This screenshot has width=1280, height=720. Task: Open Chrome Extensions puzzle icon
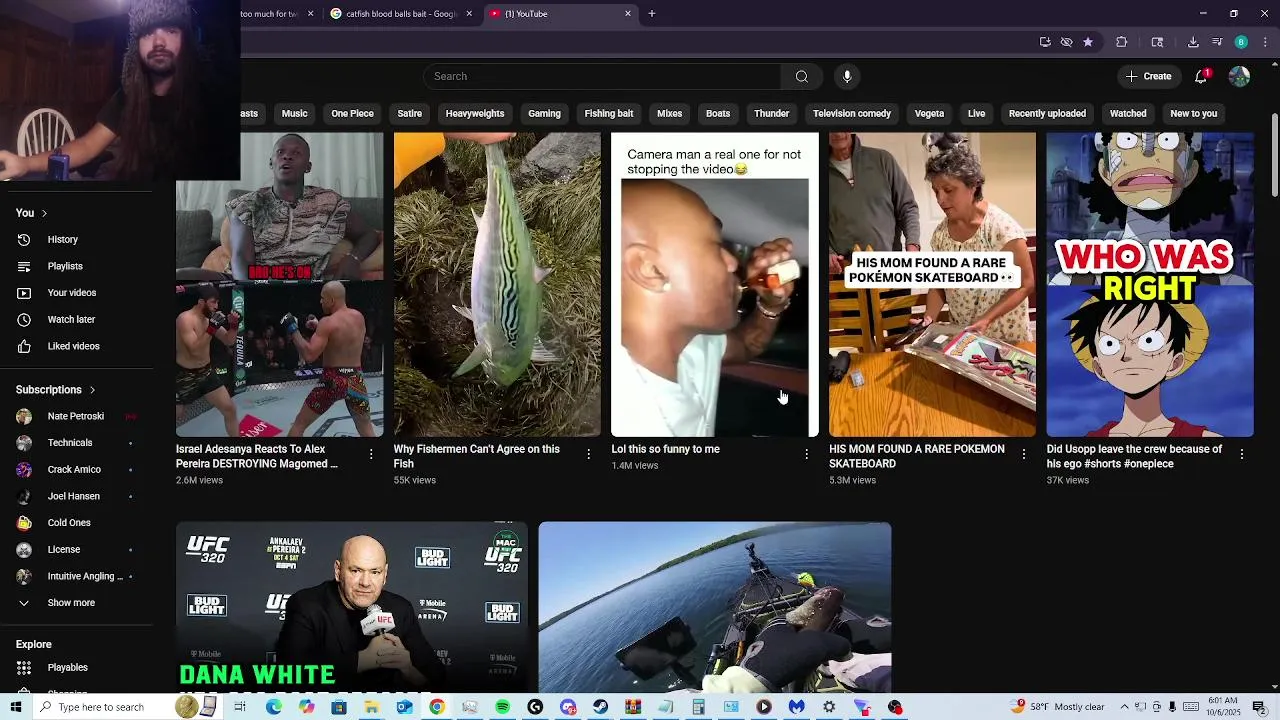point(1121,42)
